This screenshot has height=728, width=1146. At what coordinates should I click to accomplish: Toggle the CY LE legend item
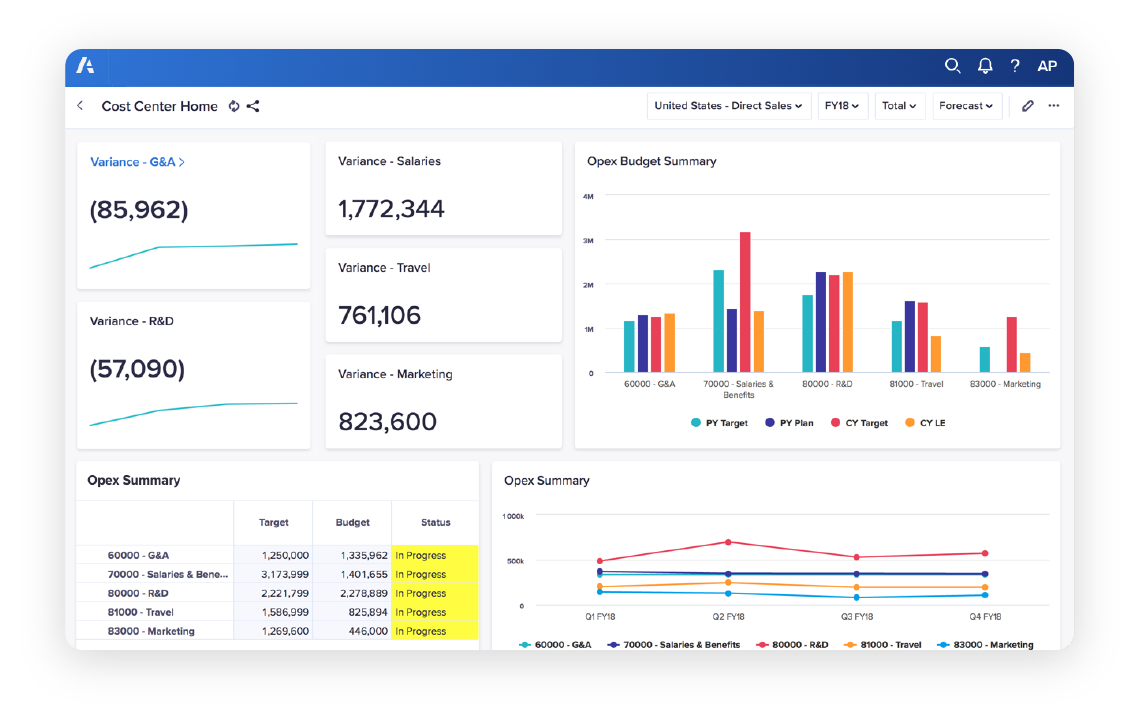pos(923,422)
